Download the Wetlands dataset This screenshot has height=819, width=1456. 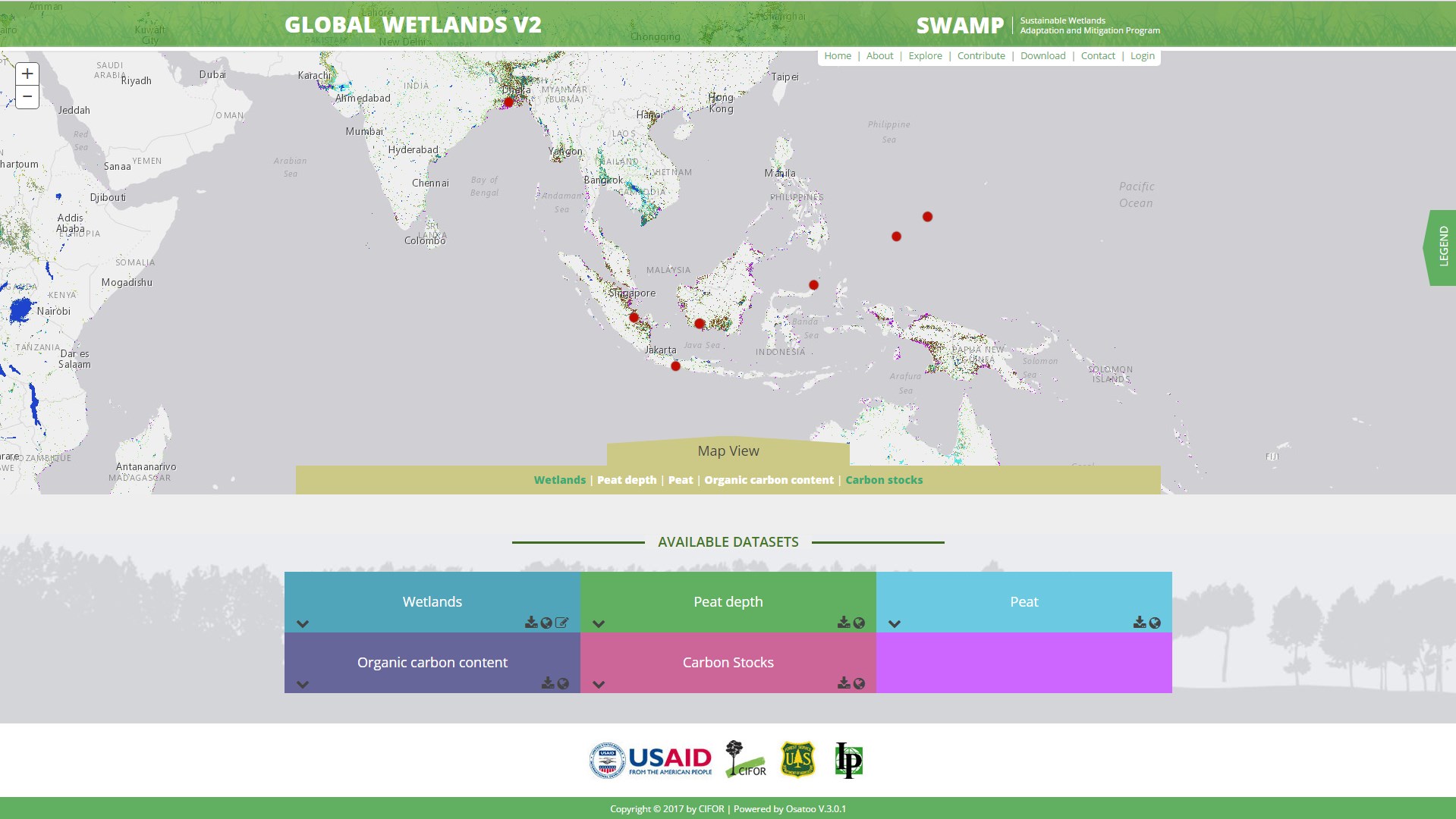click(x=531, y=623)
